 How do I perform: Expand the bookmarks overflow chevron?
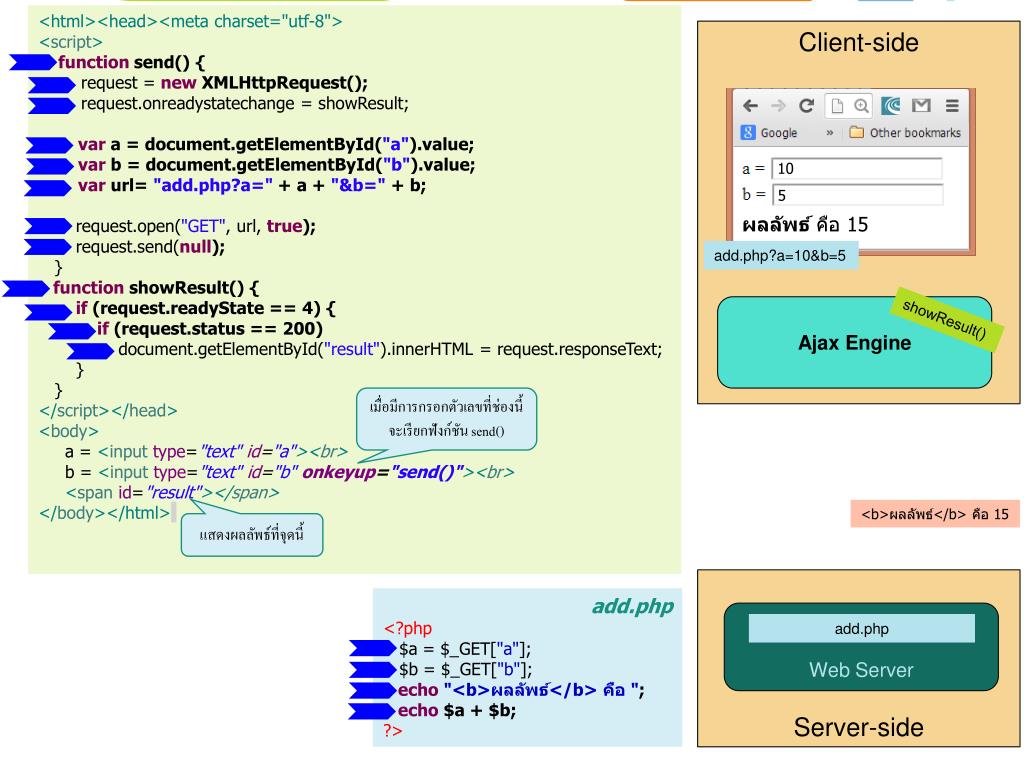(x=829, y=133)
